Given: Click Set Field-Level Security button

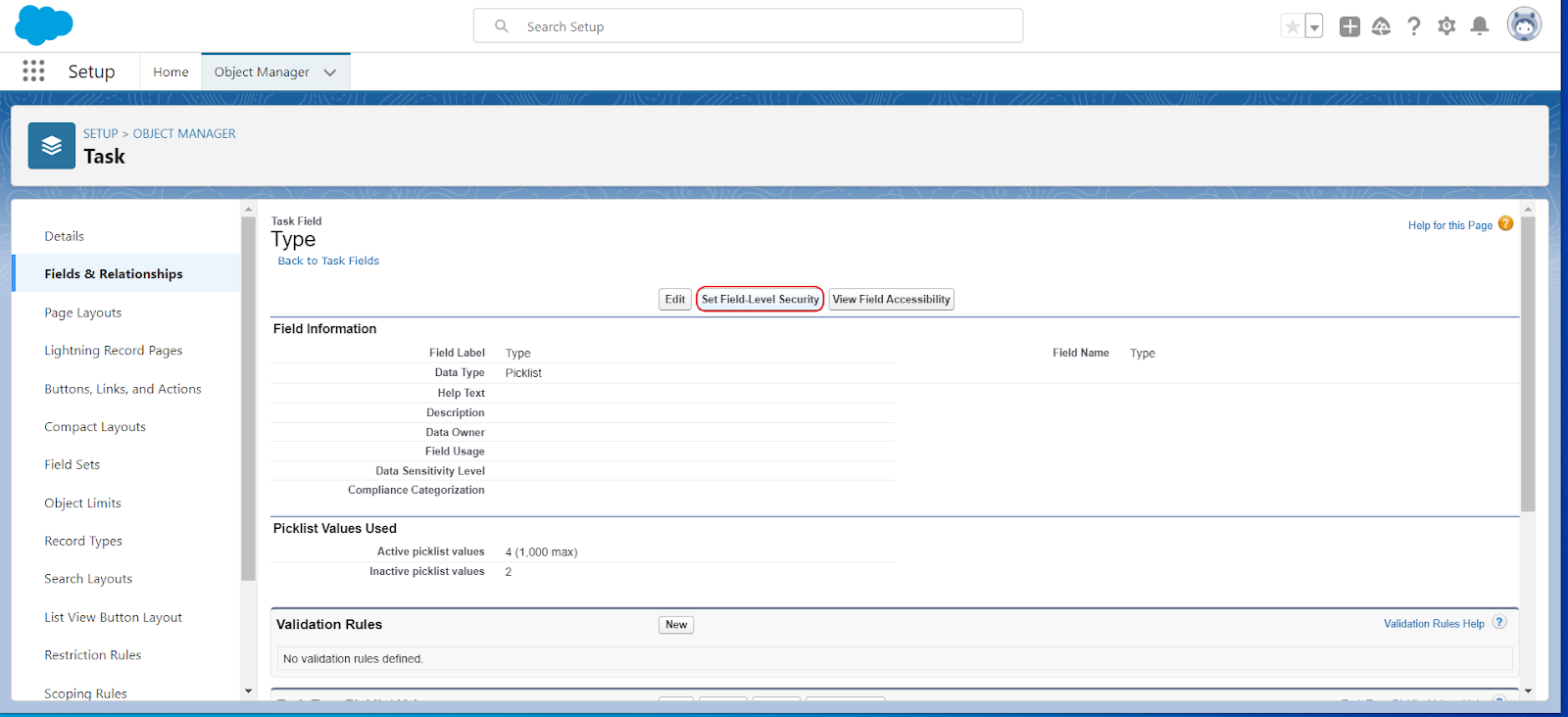Looking at the screenshot, I should [760, 299].
